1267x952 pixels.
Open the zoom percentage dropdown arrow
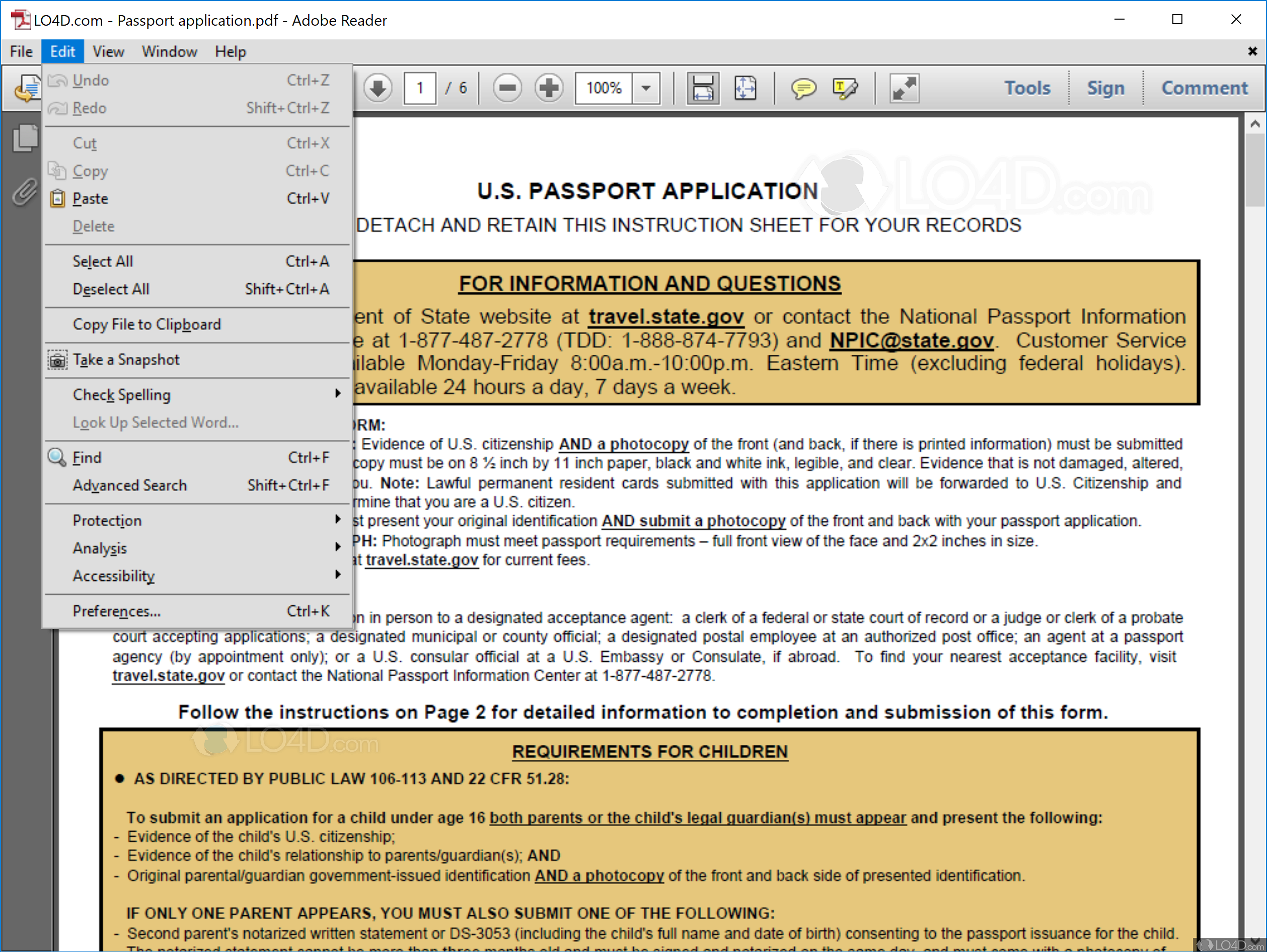pos(645,88)
